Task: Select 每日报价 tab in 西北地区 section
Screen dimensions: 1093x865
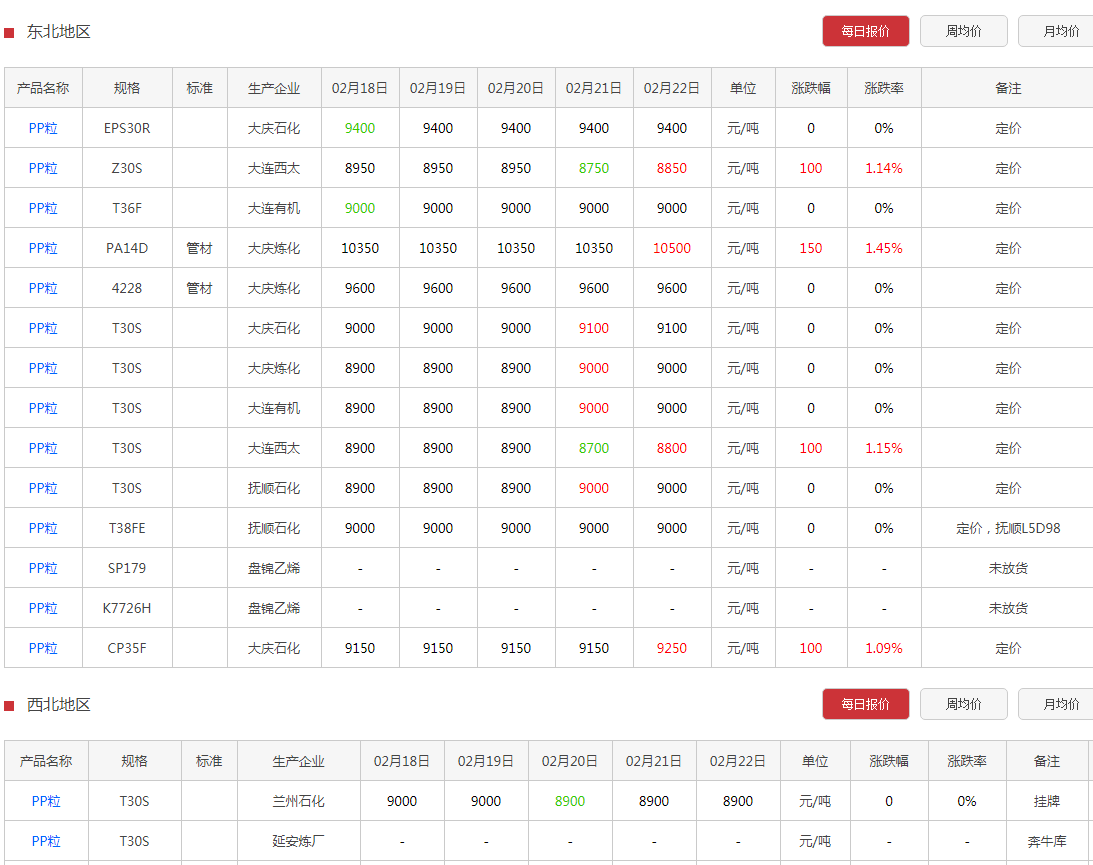Action: coord(865,704)
